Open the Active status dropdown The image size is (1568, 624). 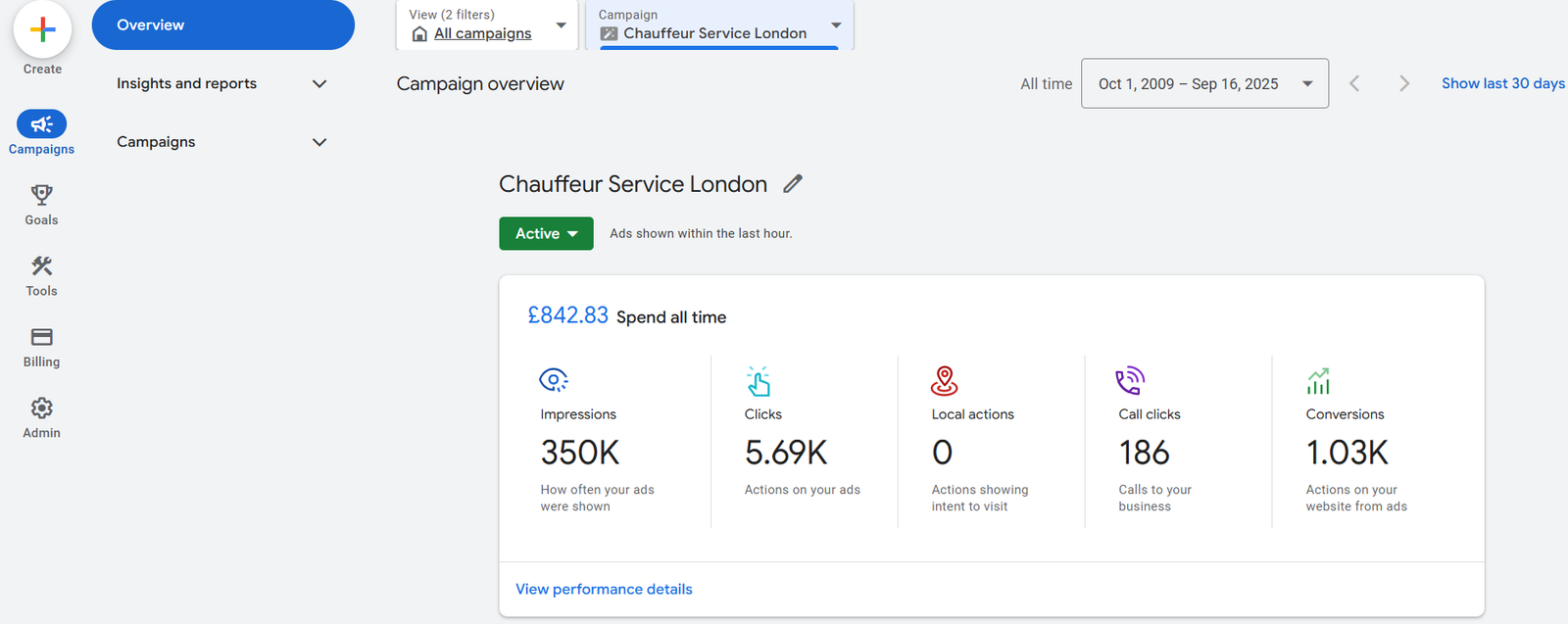point(546,233)
